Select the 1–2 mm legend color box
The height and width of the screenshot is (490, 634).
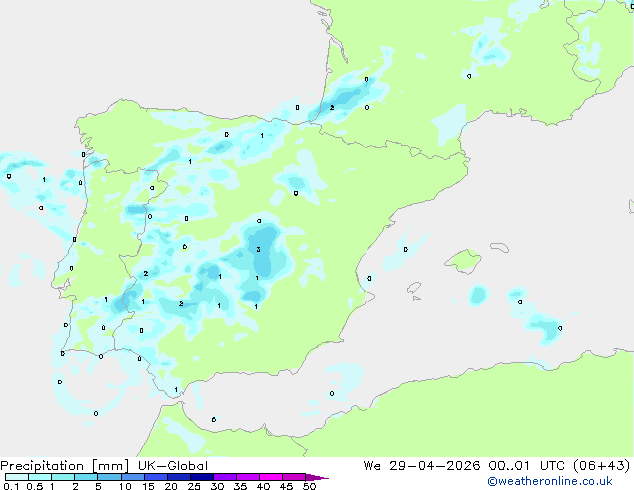click(63, 477)
